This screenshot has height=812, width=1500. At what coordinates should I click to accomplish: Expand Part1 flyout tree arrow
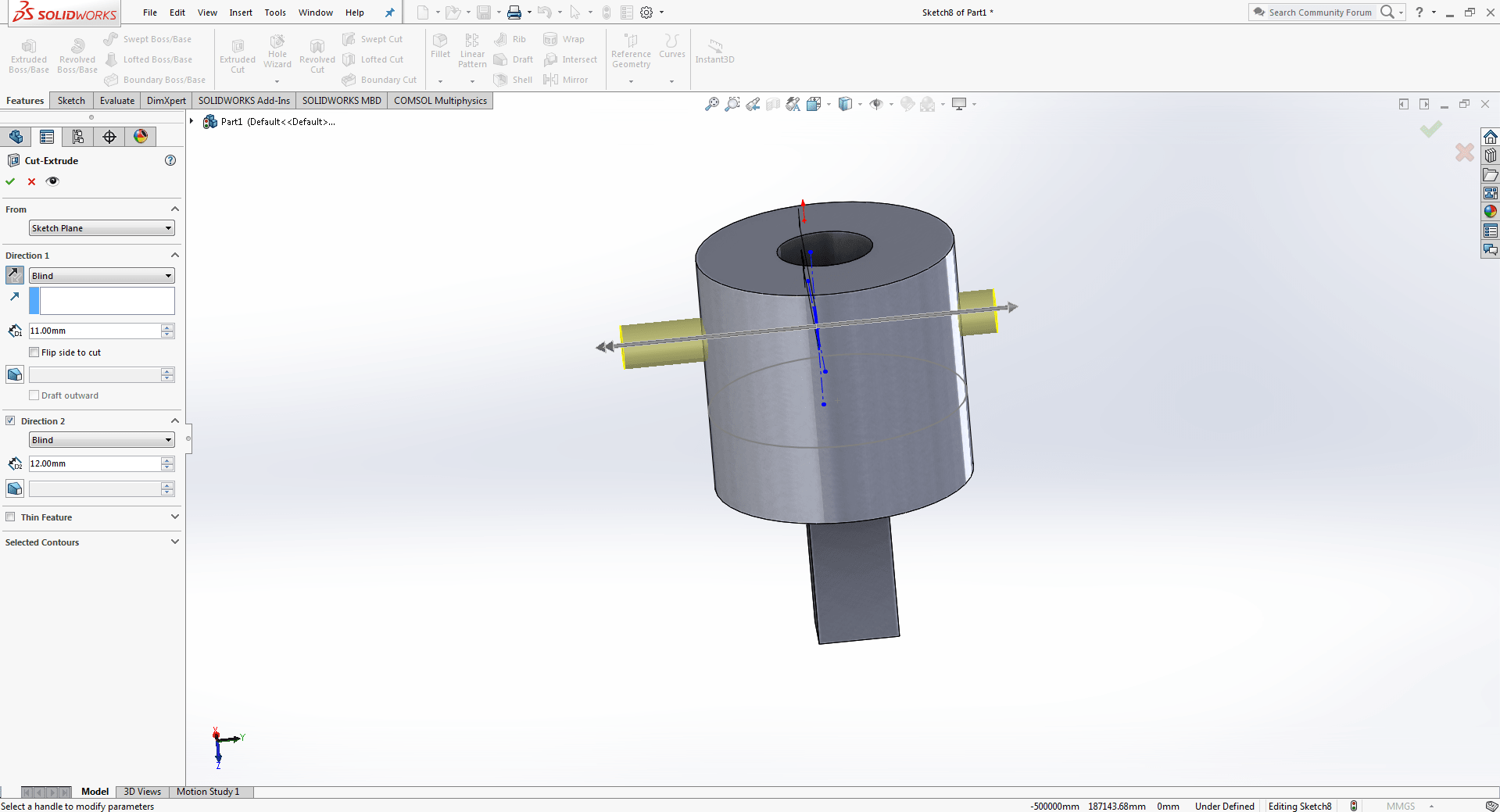(x=192, y=121)
